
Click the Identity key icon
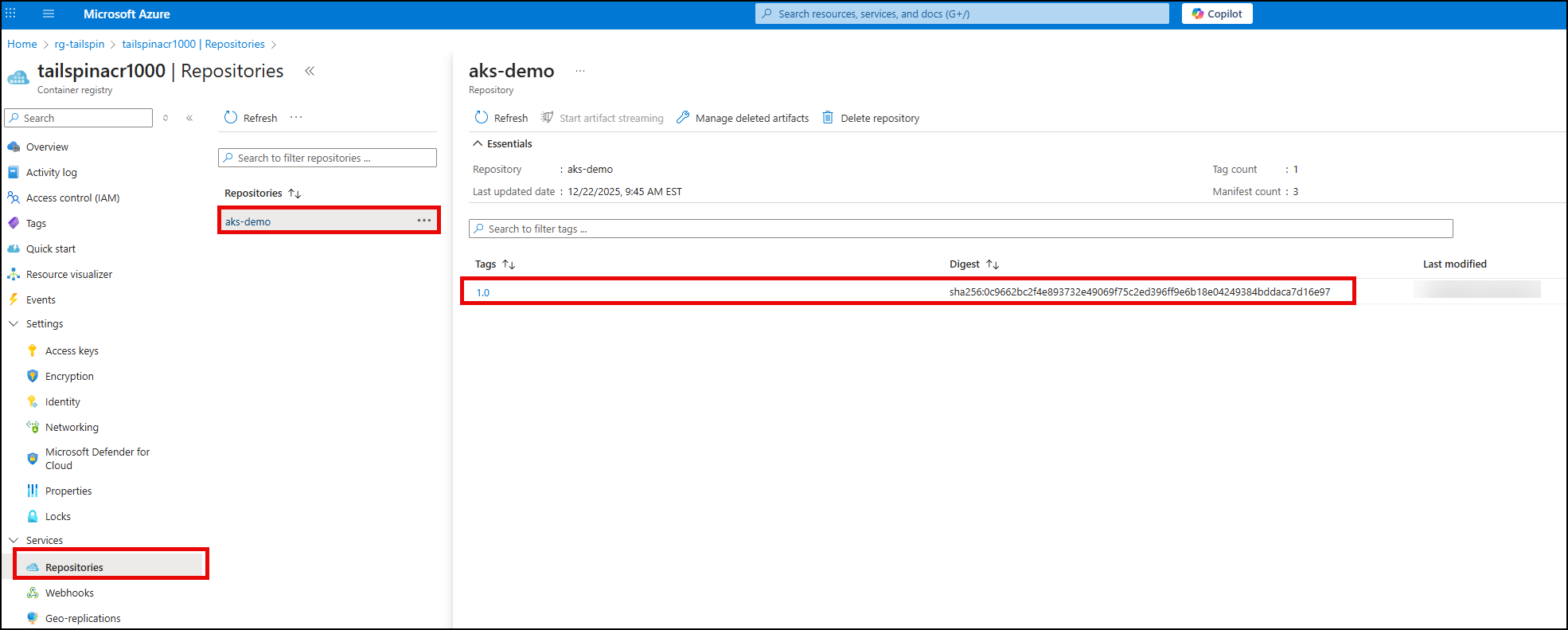(x=33, y=401)
